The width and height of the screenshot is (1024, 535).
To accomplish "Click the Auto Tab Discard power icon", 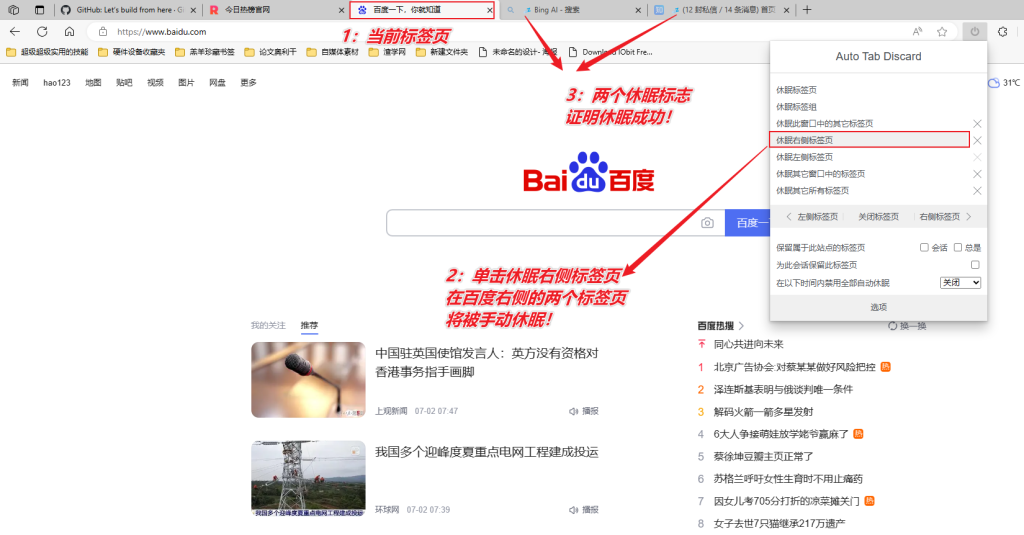I will (x=974, y=31).
